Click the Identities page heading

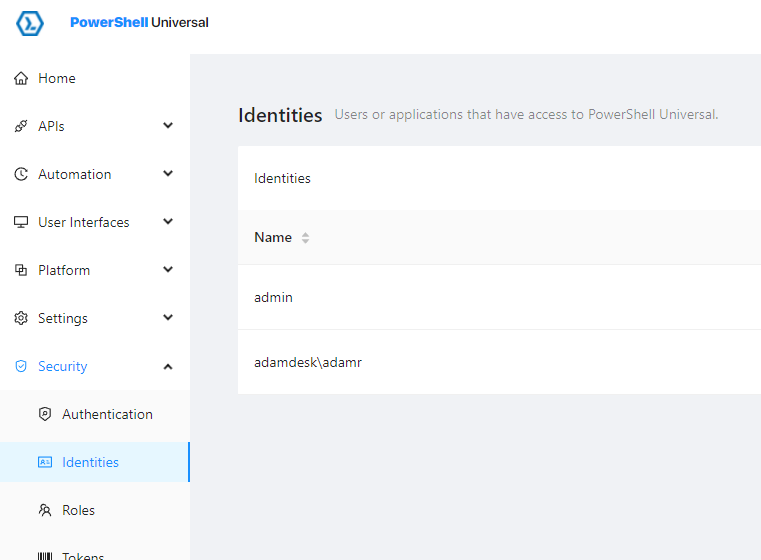280,115
